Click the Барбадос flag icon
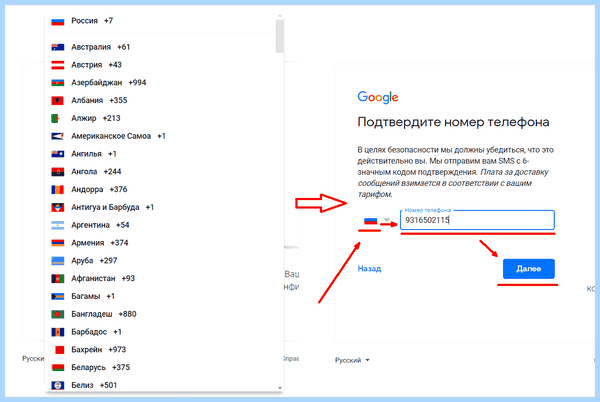 pos(58,332)
